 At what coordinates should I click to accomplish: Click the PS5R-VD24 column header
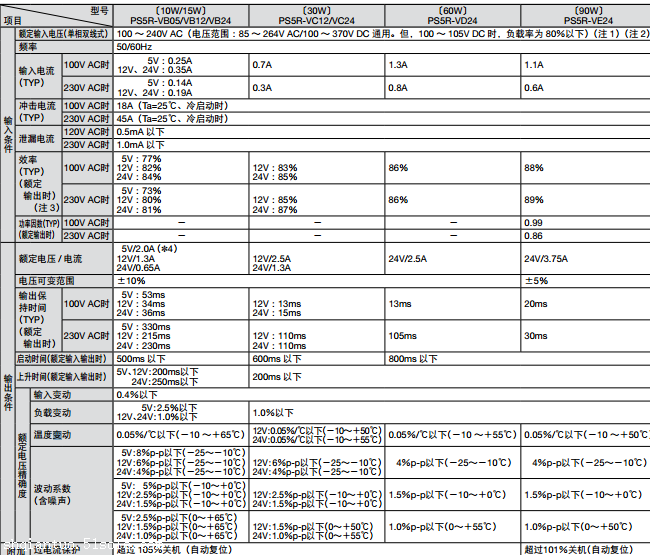pyautogui.click(x=452, y=16)
